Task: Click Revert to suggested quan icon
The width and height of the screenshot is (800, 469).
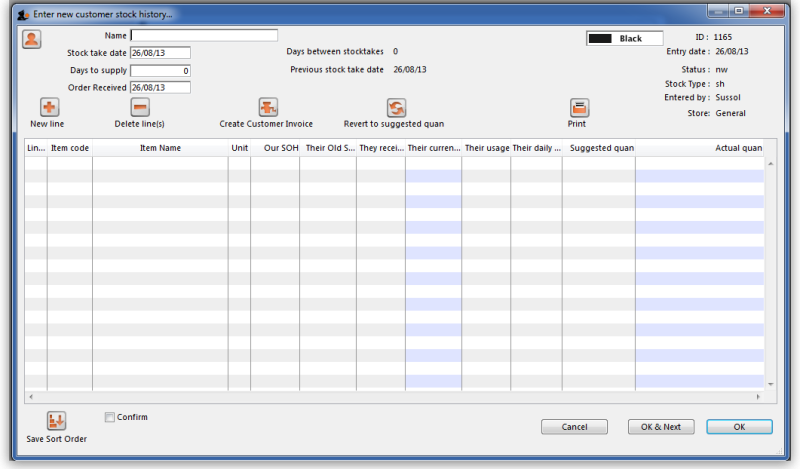Action: tap(396, 108)
